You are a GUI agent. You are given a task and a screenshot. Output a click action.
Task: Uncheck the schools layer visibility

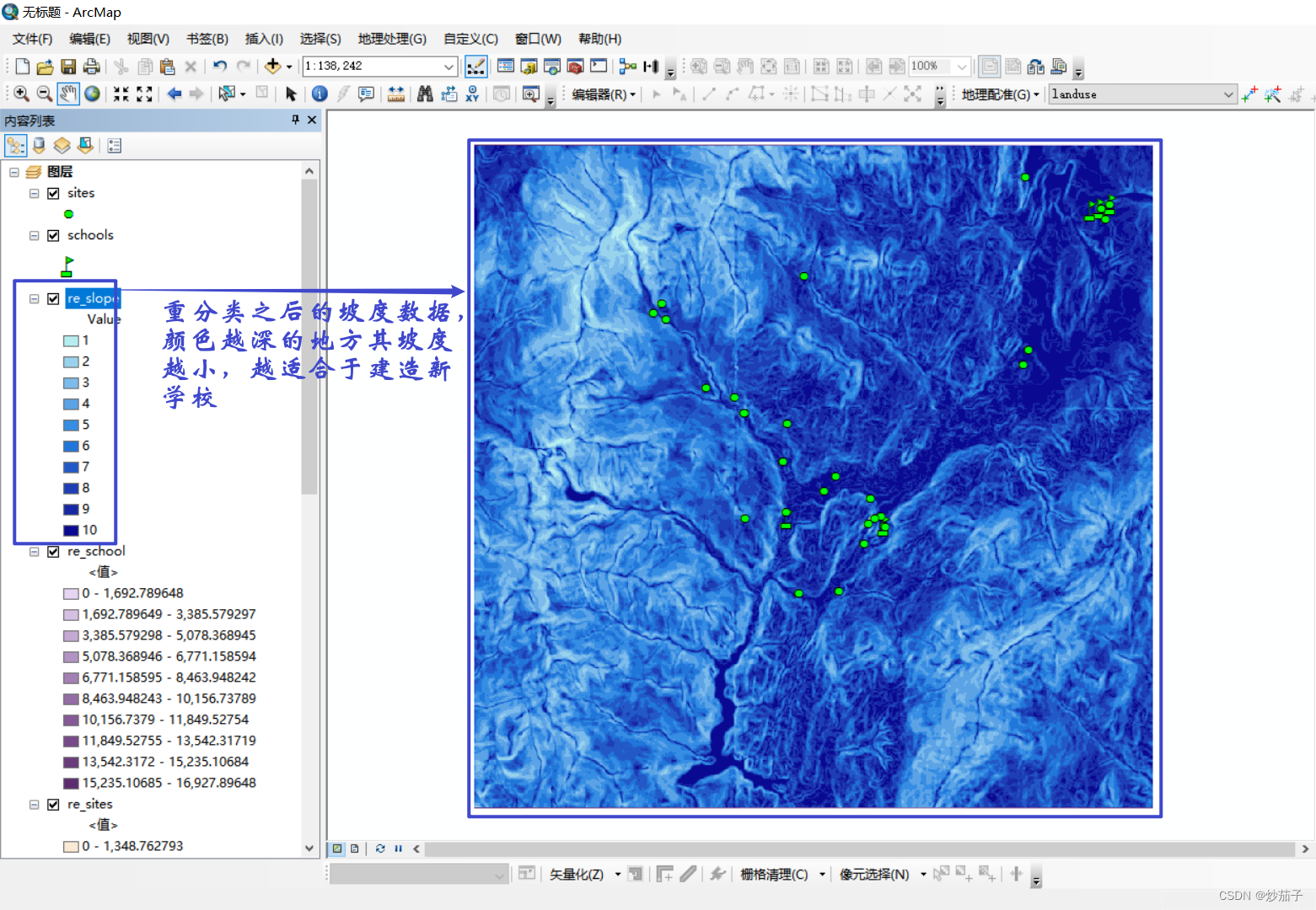(x=53, y=235)
